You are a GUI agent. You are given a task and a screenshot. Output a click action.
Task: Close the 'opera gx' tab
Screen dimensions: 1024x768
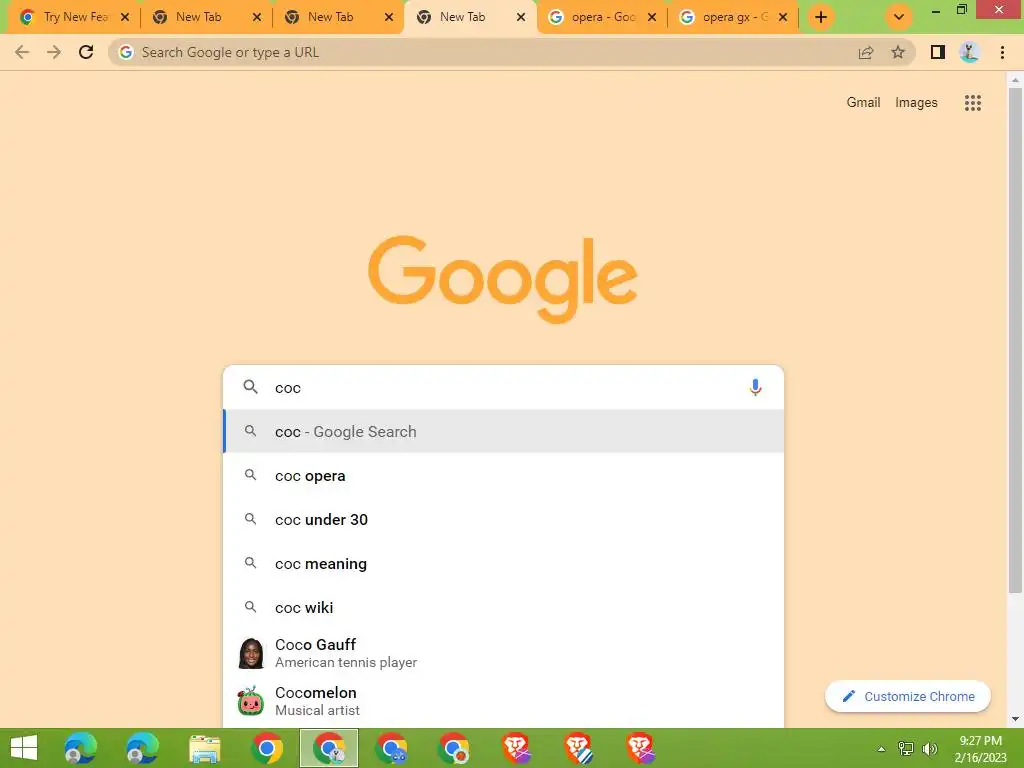783,17
